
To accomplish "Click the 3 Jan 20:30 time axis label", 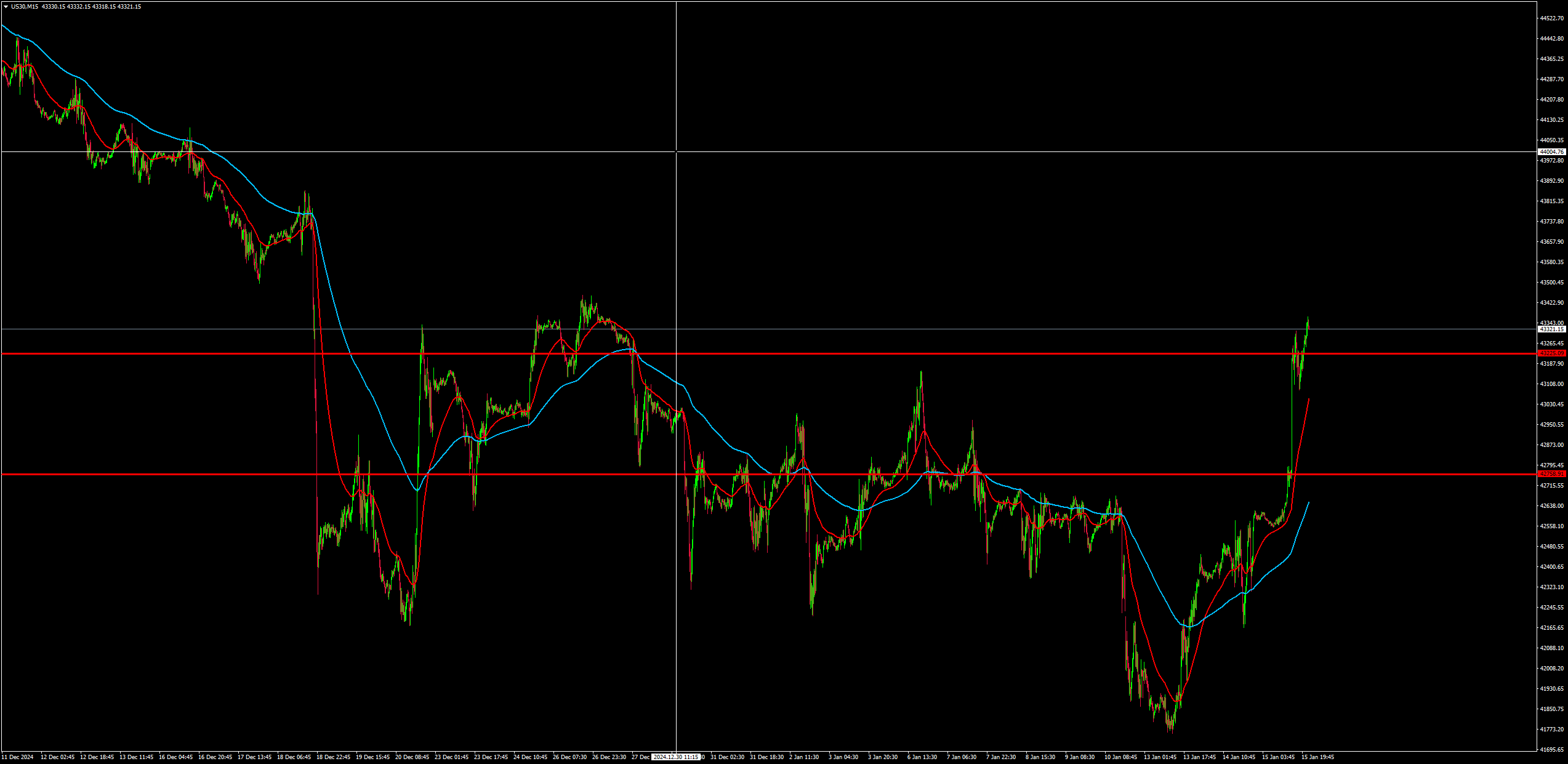I will pos(883,757).
